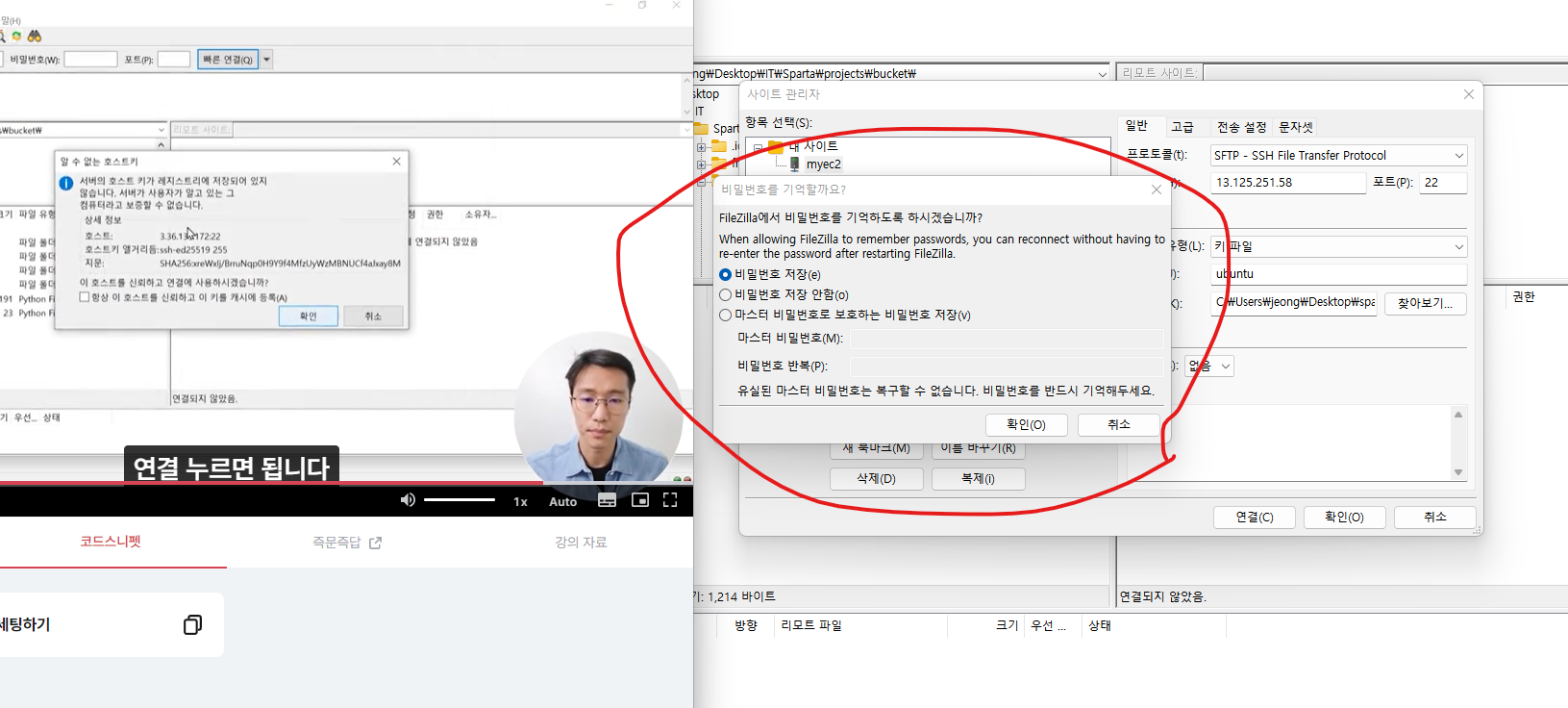Select 비밀번호 저장(e) radio option

point(726,274)
